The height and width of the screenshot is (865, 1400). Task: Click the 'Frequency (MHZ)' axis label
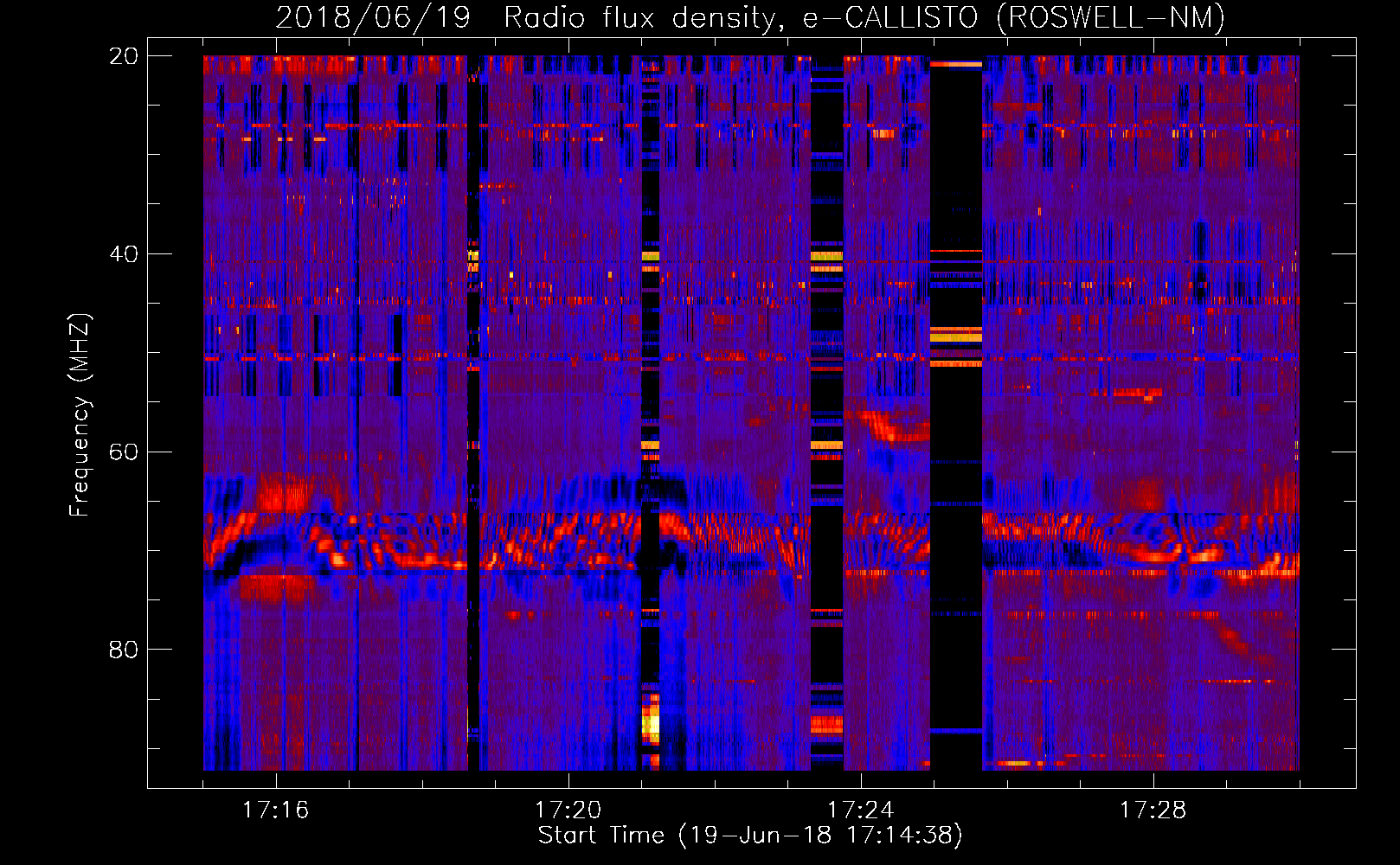tap(79, 414)
